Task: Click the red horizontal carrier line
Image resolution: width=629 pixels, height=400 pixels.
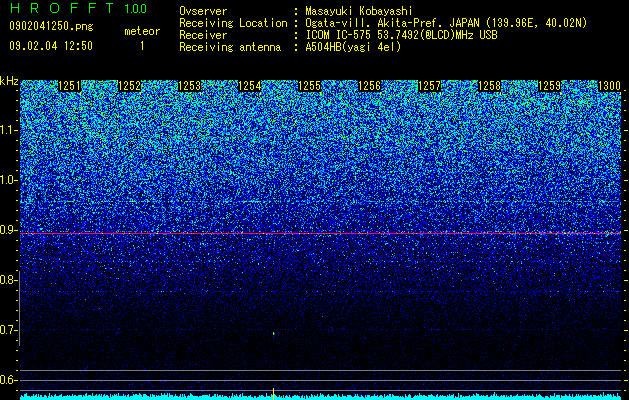Action: [321, 233]
